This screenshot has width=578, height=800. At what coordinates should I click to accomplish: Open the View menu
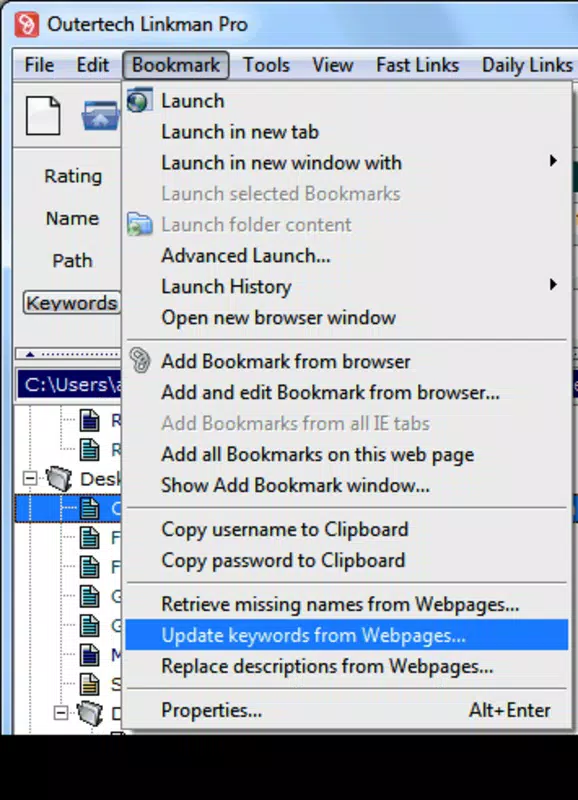click(x=333, y=65)
